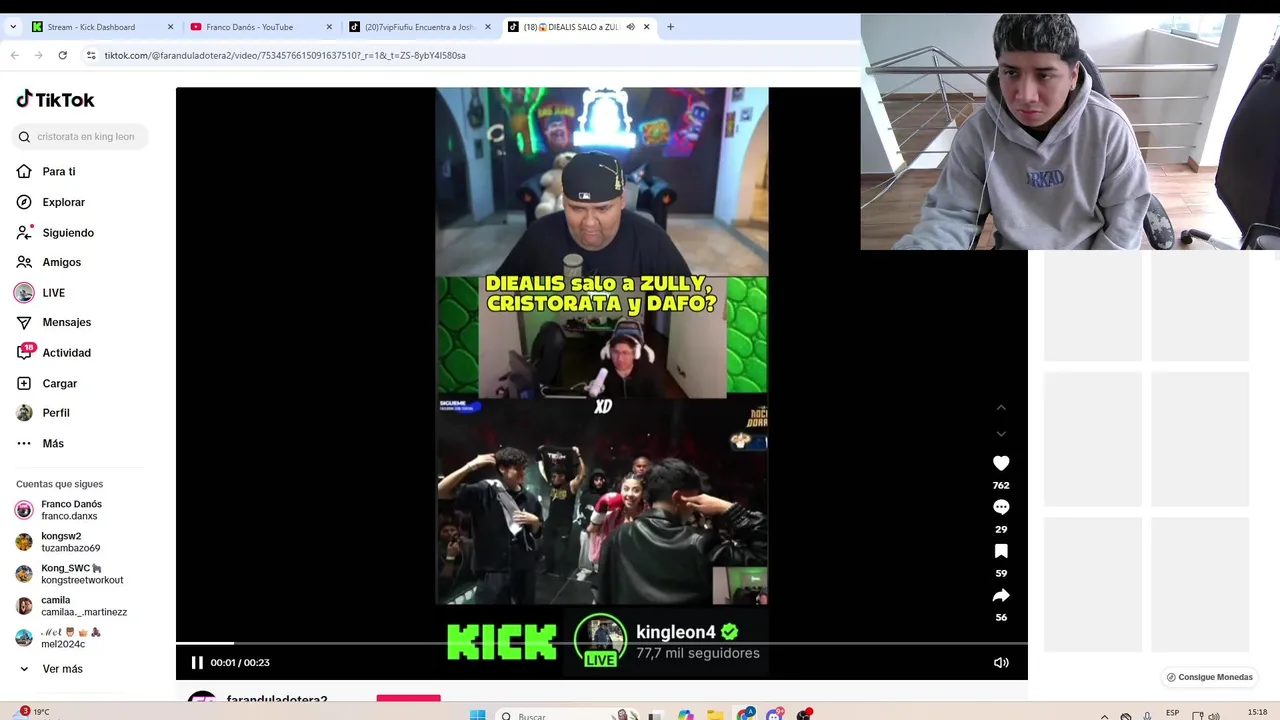Open Actividad notifications icon
This screenshot has height=720, width=1280.
tap(24, 352)
